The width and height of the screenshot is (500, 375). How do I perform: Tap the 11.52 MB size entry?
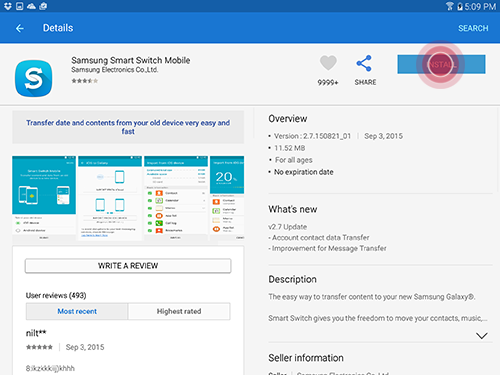[289, 148]
